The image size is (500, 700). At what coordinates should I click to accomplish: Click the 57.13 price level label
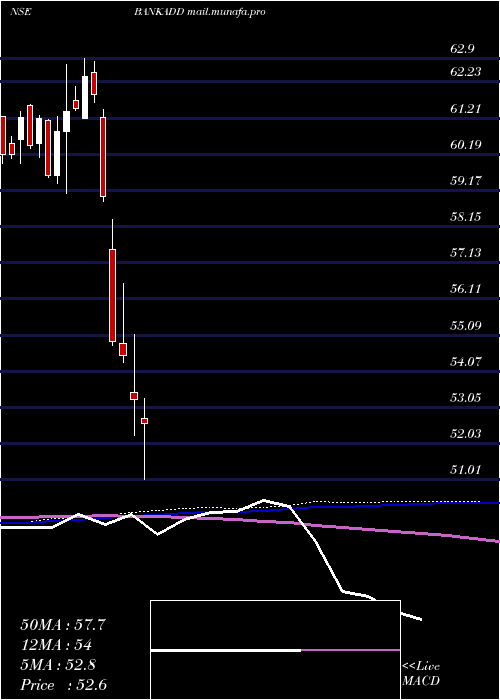(x=466, y=253)
